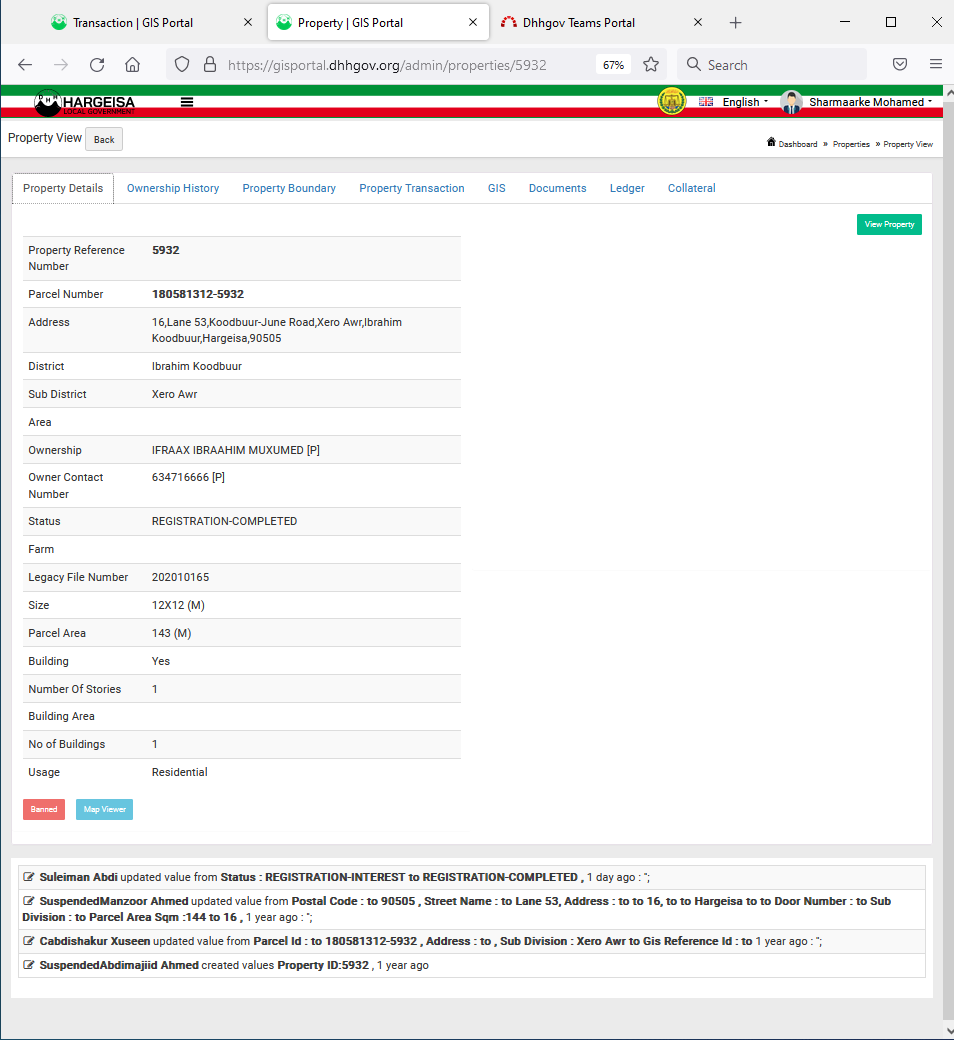Viewport: 954px width, 1040px height.
Task: Open the browser home page
Action: click(133, 64)
